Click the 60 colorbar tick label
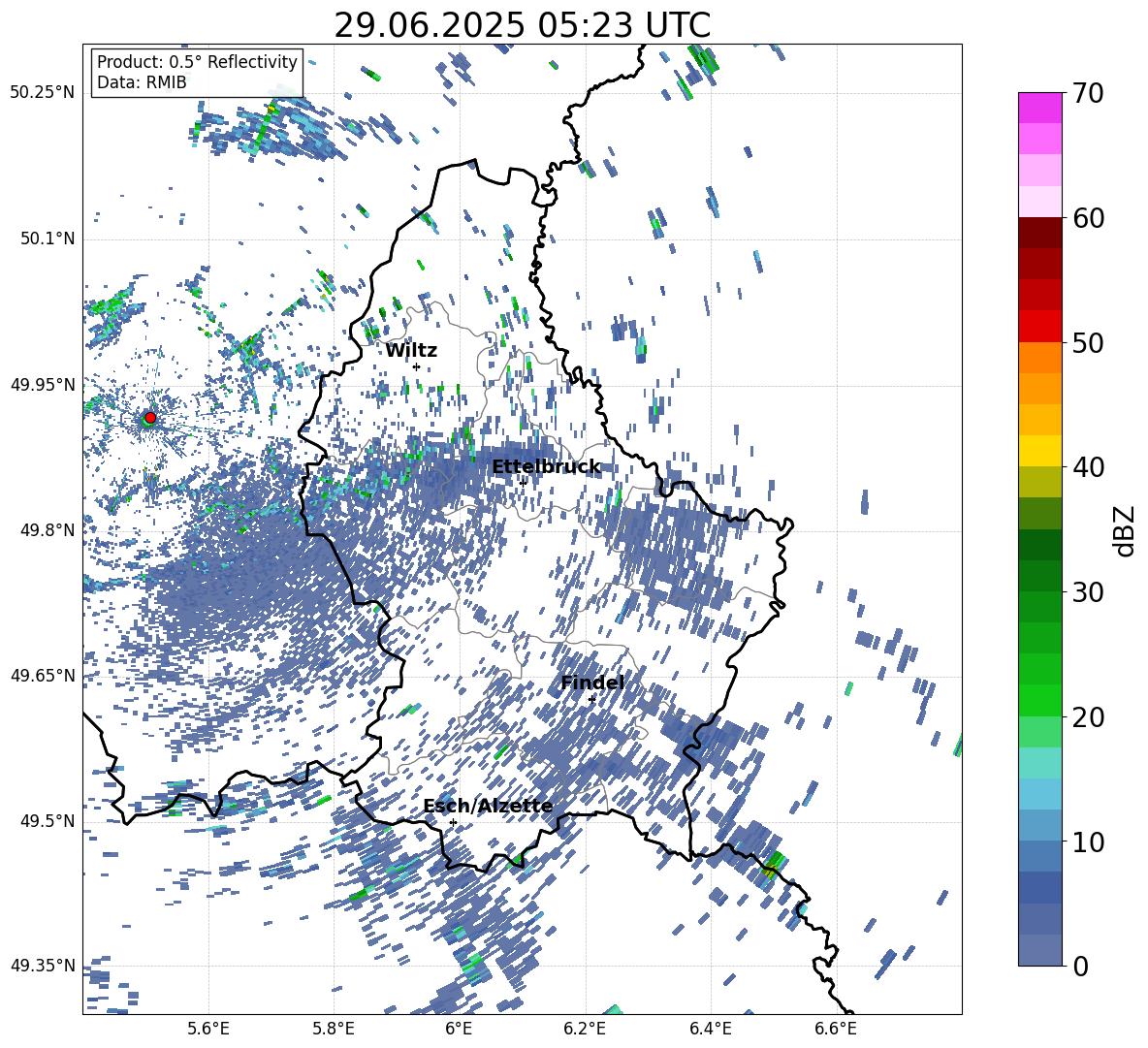Image resolution: width=1148 pixels, height=1048 pixels. click(x=1088, y=218)
